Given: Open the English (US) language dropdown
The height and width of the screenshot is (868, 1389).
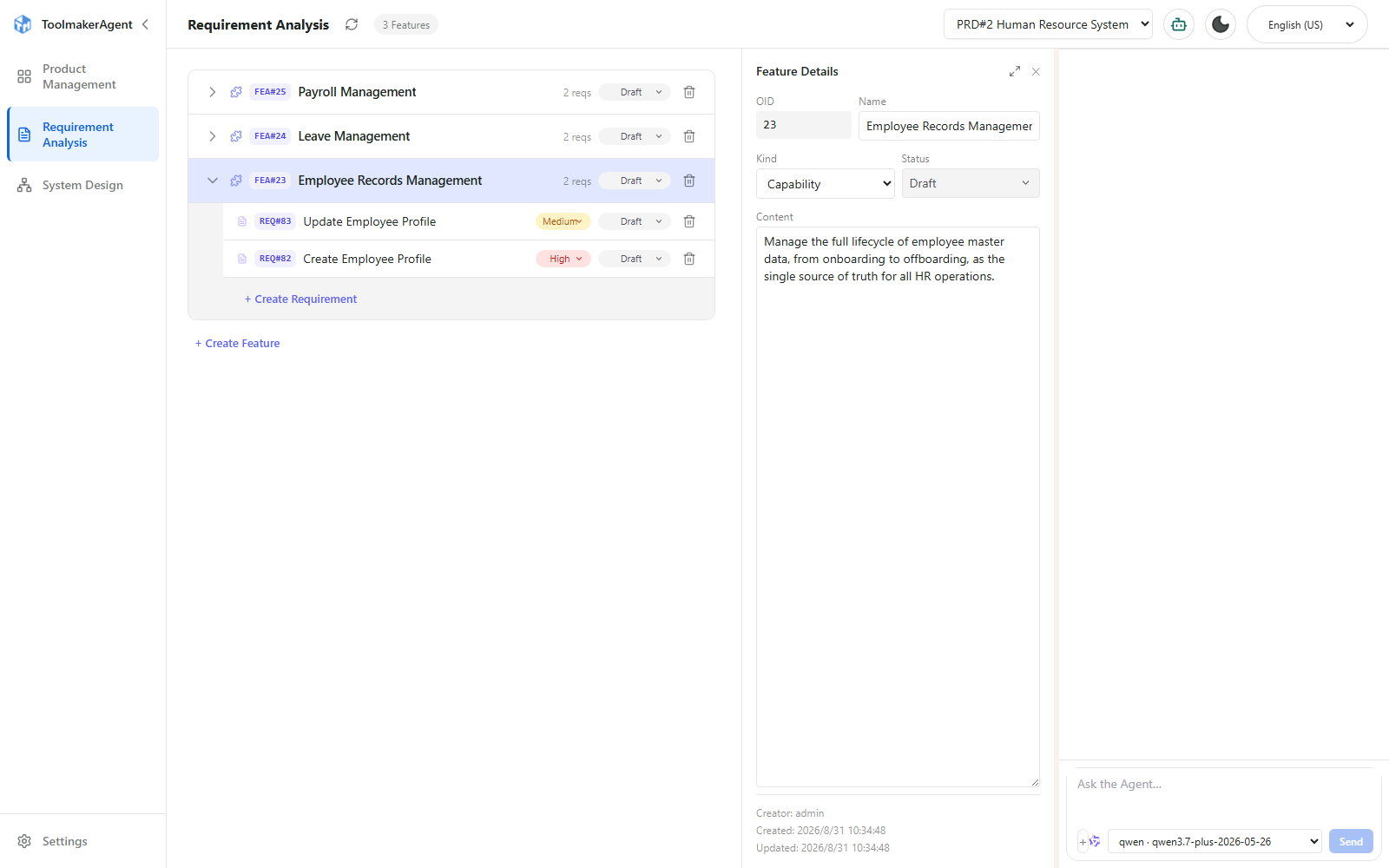Looking at the screenshot, I should click(1307, 24).
